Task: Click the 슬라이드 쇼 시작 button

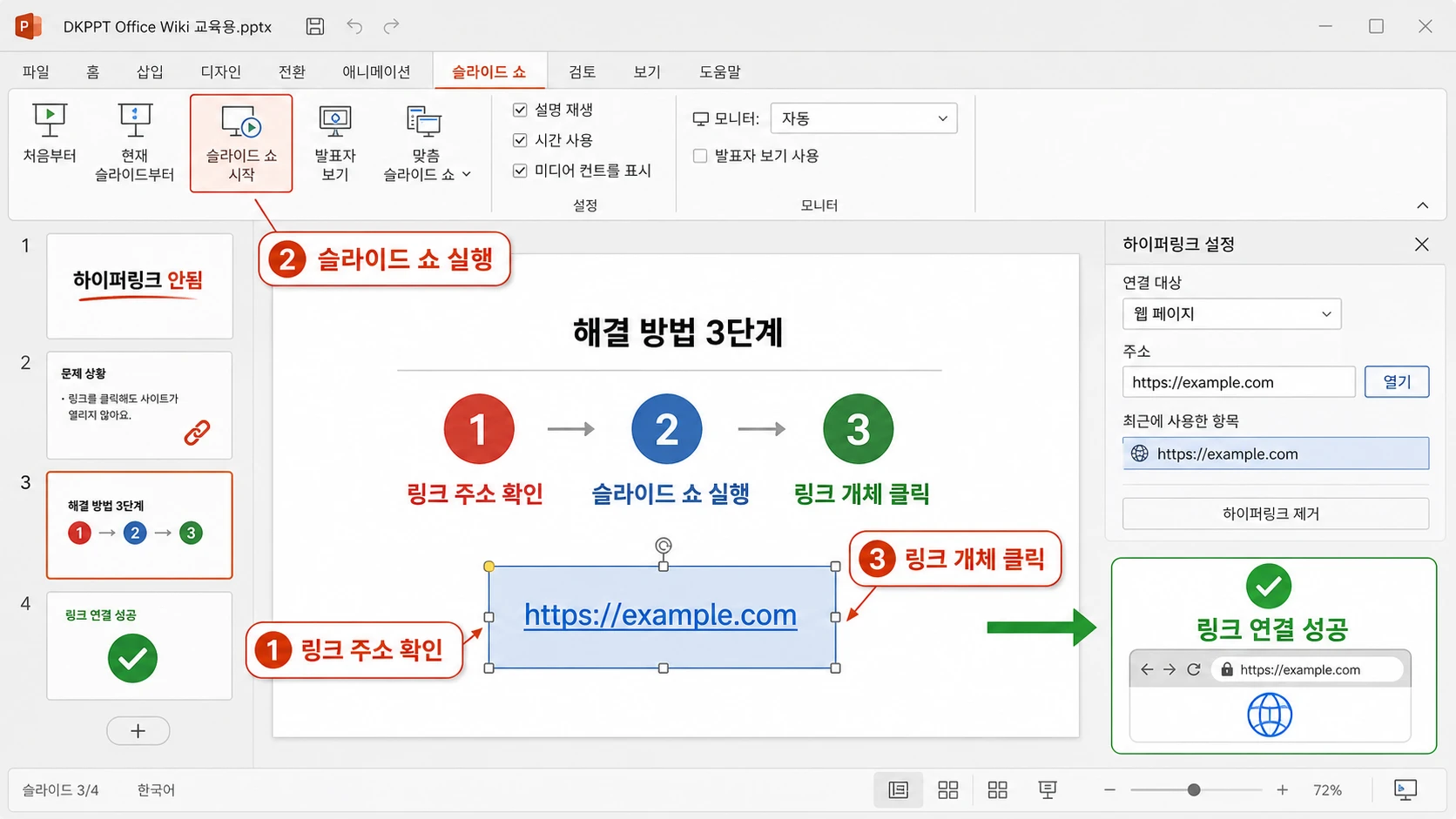Action: point(241,143)
